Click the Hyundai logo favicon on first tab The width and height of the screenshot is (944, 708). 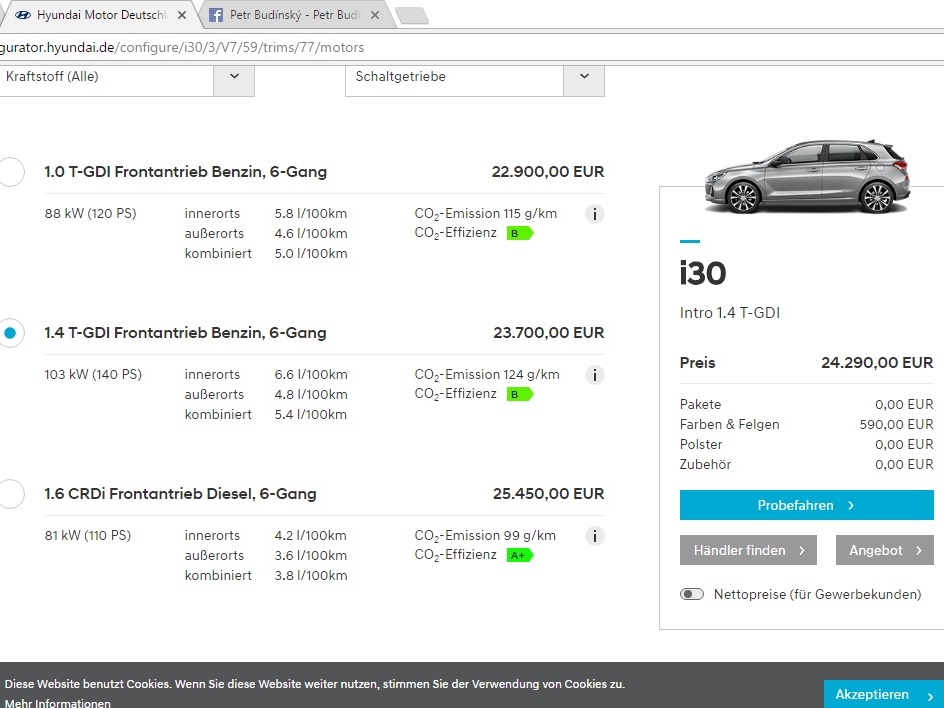(23, 15)
